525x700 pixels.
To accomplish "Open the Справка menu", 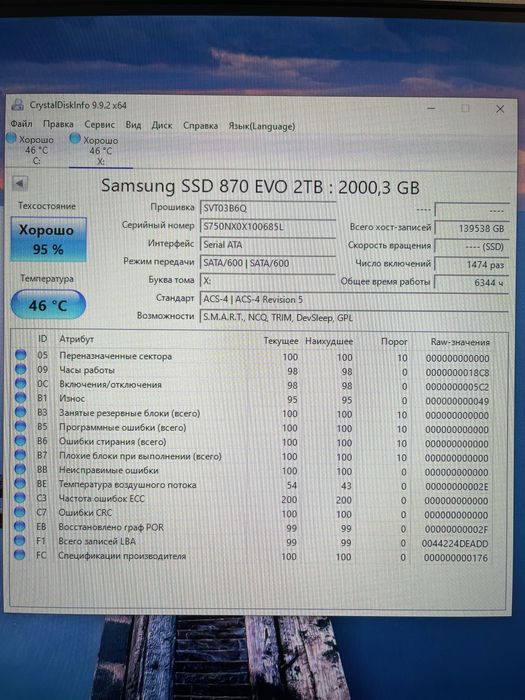I will [200, 126].
